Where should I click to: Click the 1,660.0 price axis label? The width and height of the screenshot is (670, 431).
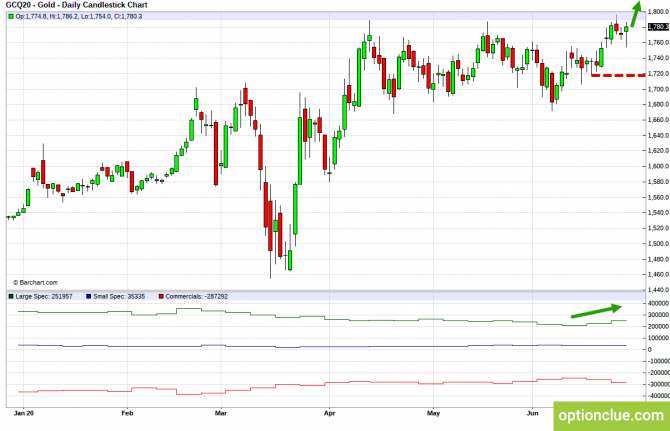(658, 120)
